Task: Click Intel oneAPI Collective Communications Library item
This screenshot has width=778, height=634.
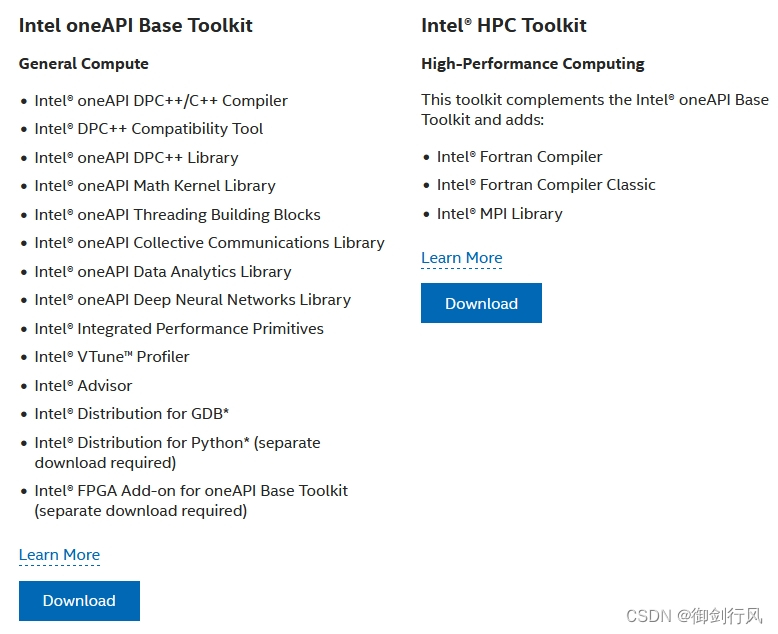Action: pos(209,243)
